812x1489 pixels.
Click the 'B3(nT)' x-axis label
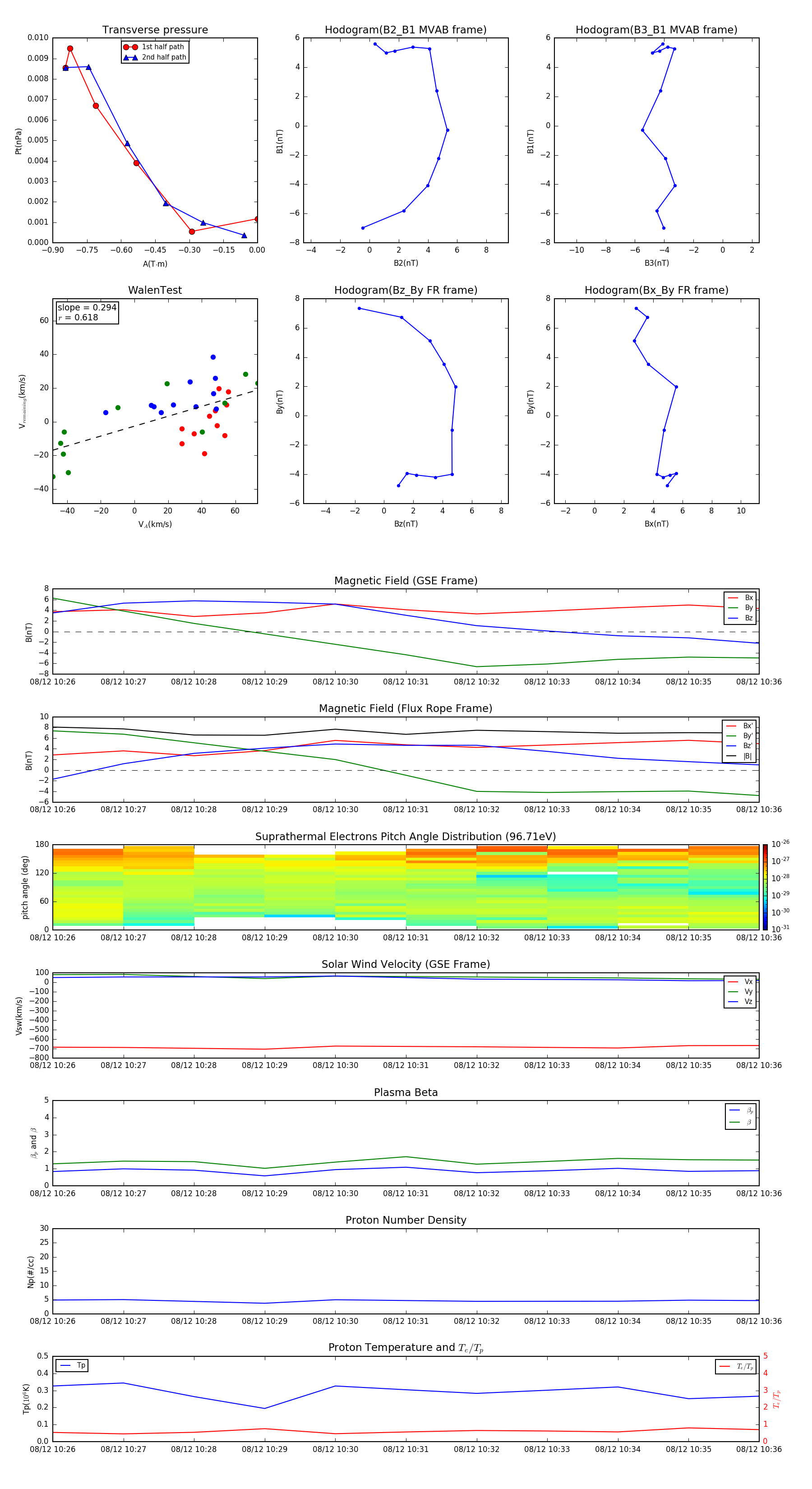click(656, 263)
